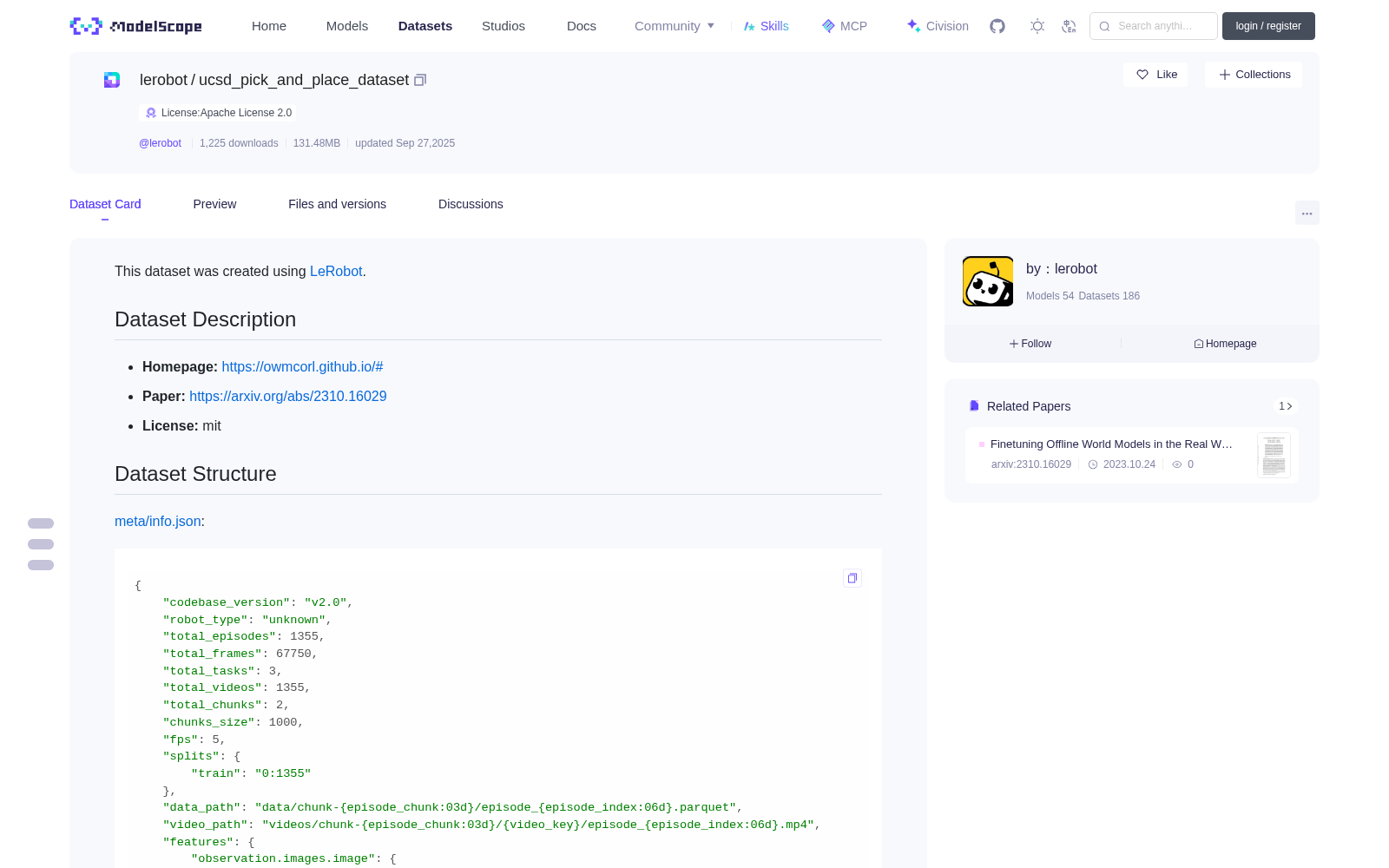
Task: Open the floating table-of-contents sidebar handle
Action: [x=41, y=544]
